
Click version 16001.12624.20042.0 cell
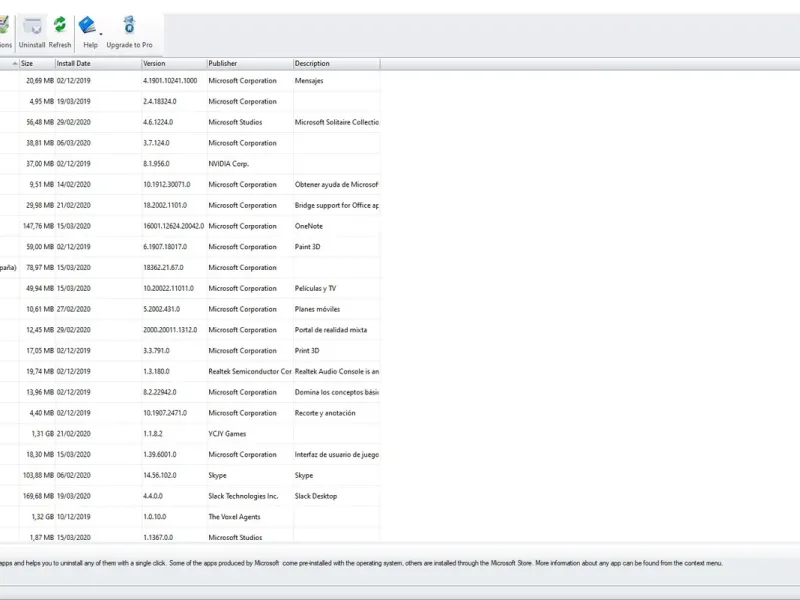[173, 226]
